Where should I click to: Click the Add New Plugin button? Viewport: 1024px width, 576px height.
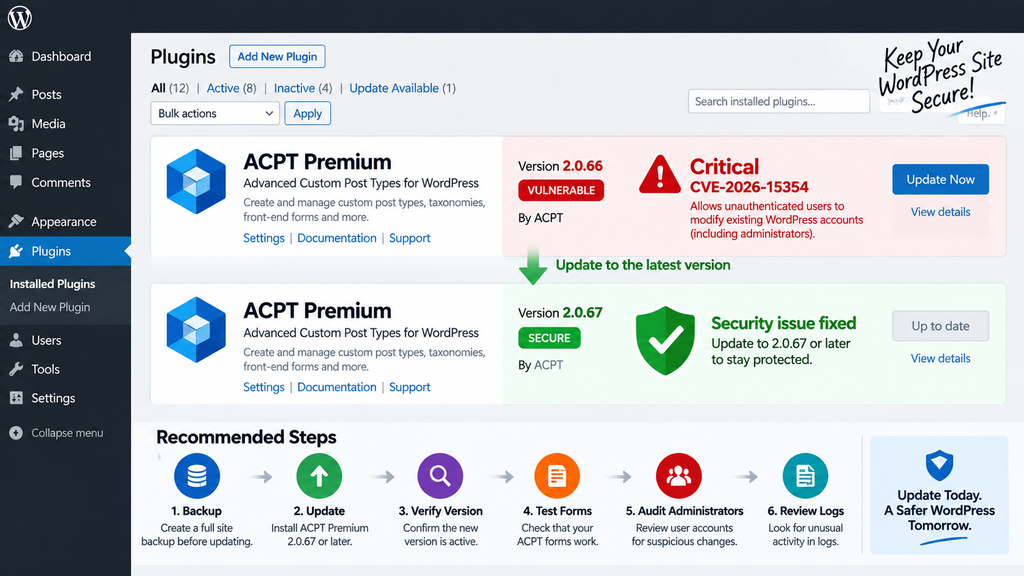pyautogui.click(x=277, y=57)
